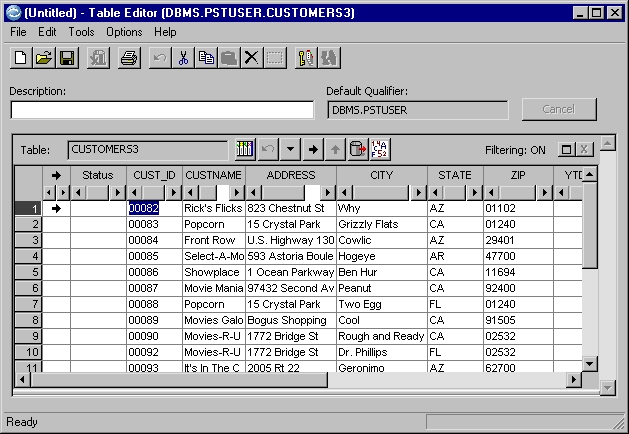Open the File menu
Viewport: 629px width, 434px height.
(18, 32)
